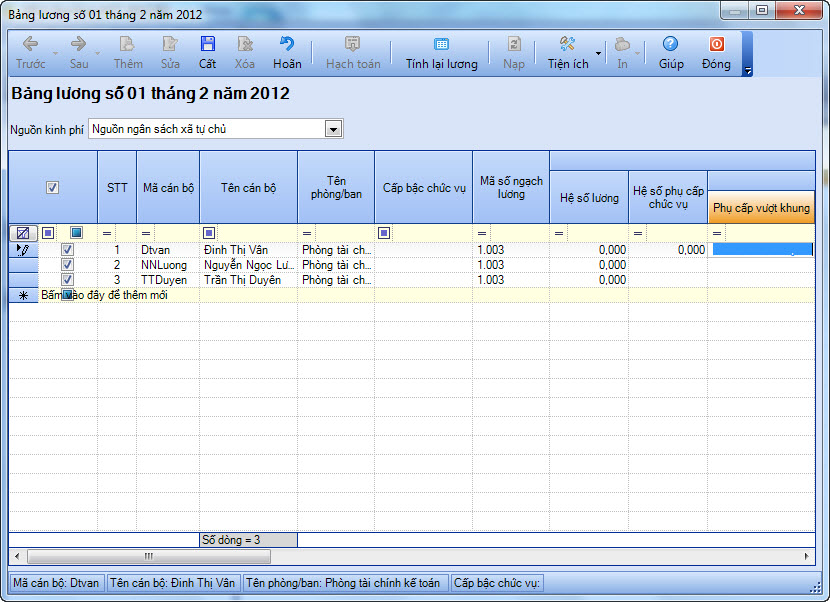The height and width of the screenshot is (602, 830).
Task: Click the Hệ số lương column header
Action: coord(589,197)
